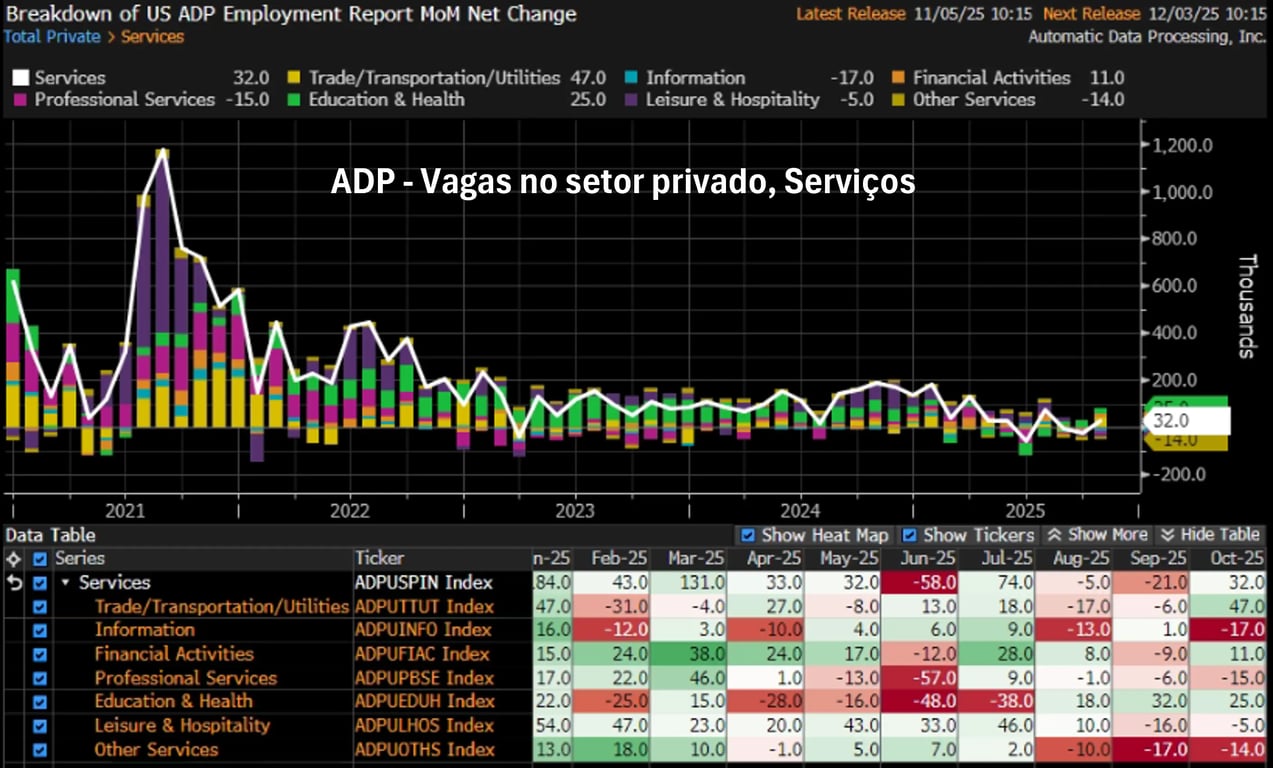Screen dimensions: 1273x768
Task: Collapse the Services tree row triangle
Action: (x=66, y=583)
